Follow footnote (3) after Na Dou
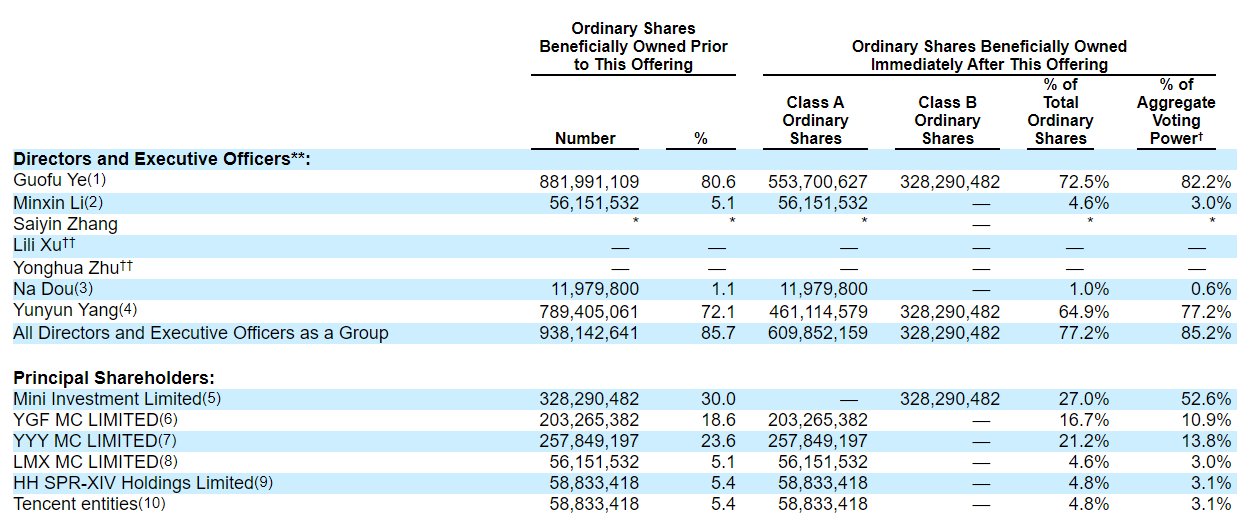The width and height of the screenshot is (1253, 527). [86, 289]
